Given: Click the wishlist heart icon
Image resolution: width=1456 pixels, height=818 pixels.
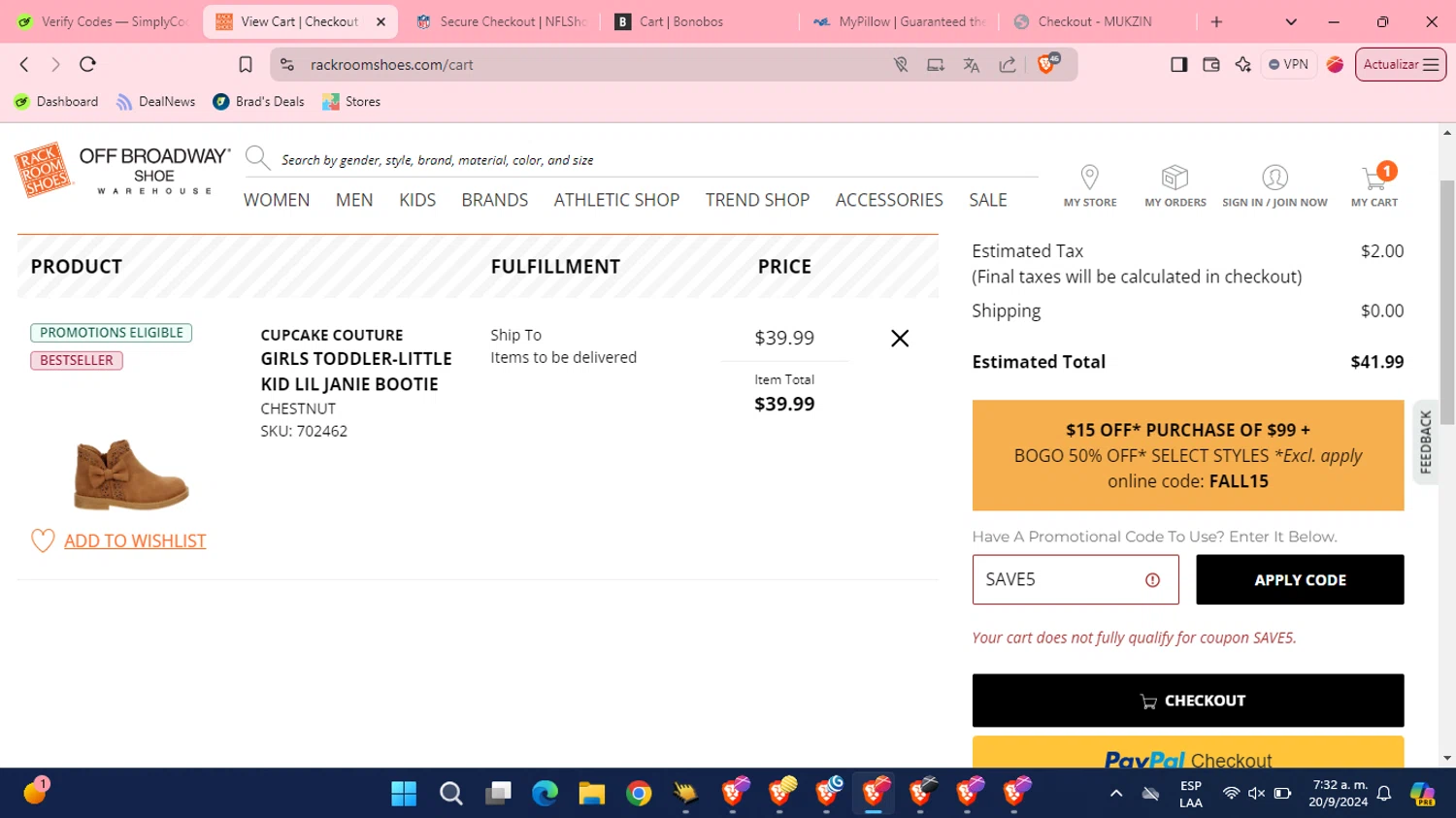Looking at the screenshot, I should (43, 540).
